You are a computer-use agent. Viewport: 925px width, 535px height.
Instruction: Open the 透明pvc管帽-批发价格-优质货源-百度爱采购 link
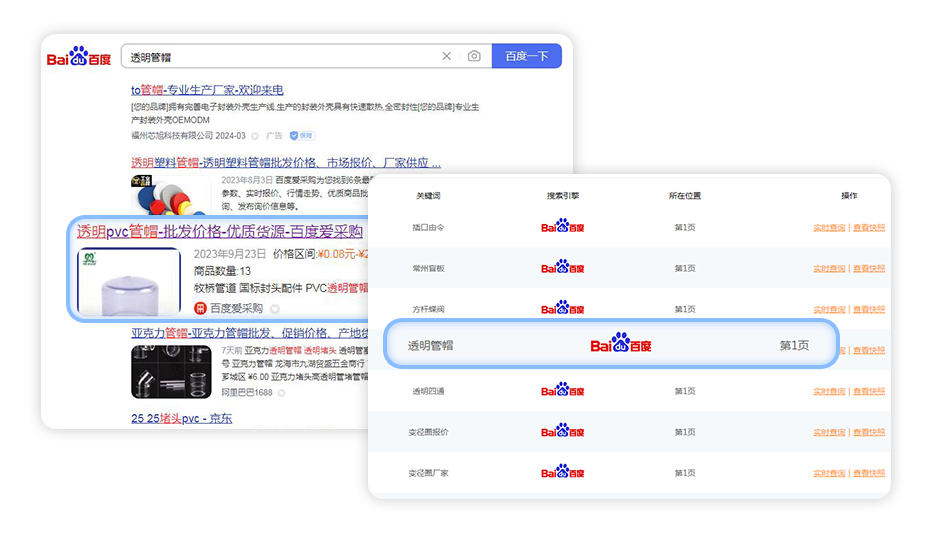point(219,232)
